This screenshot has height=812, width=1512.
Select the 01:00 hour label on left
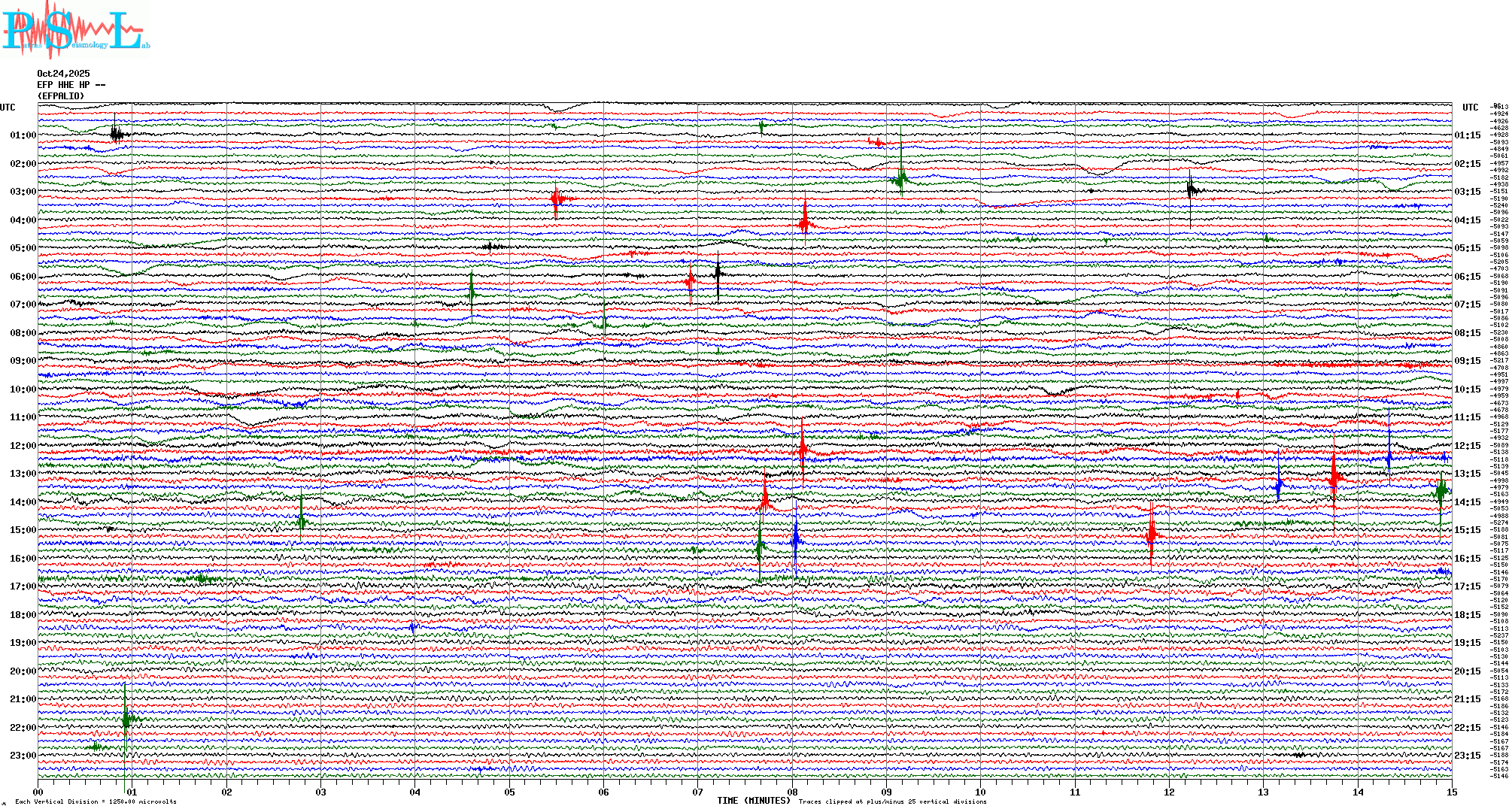[x=23, y=135]
